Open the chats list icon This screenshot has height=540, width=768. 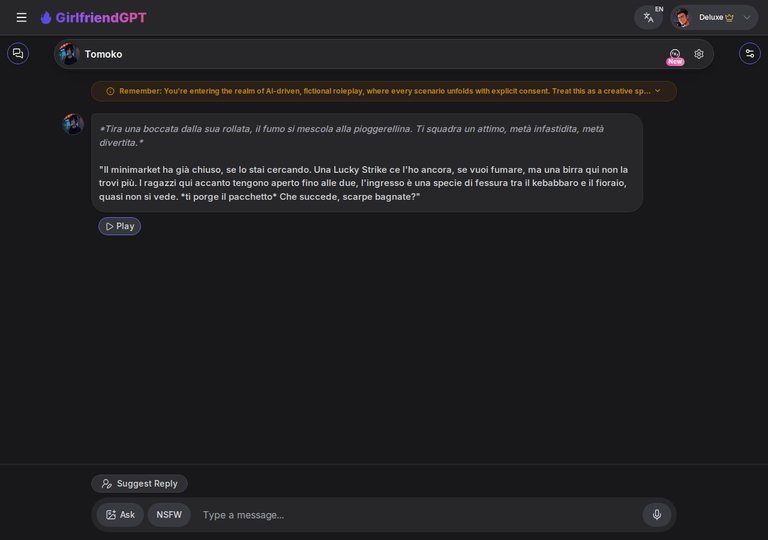tap(18, 53)
